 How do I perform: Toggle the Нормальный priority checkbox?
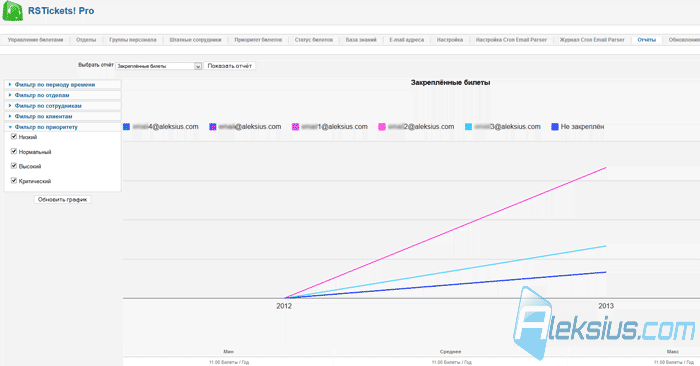coord(14,151)
